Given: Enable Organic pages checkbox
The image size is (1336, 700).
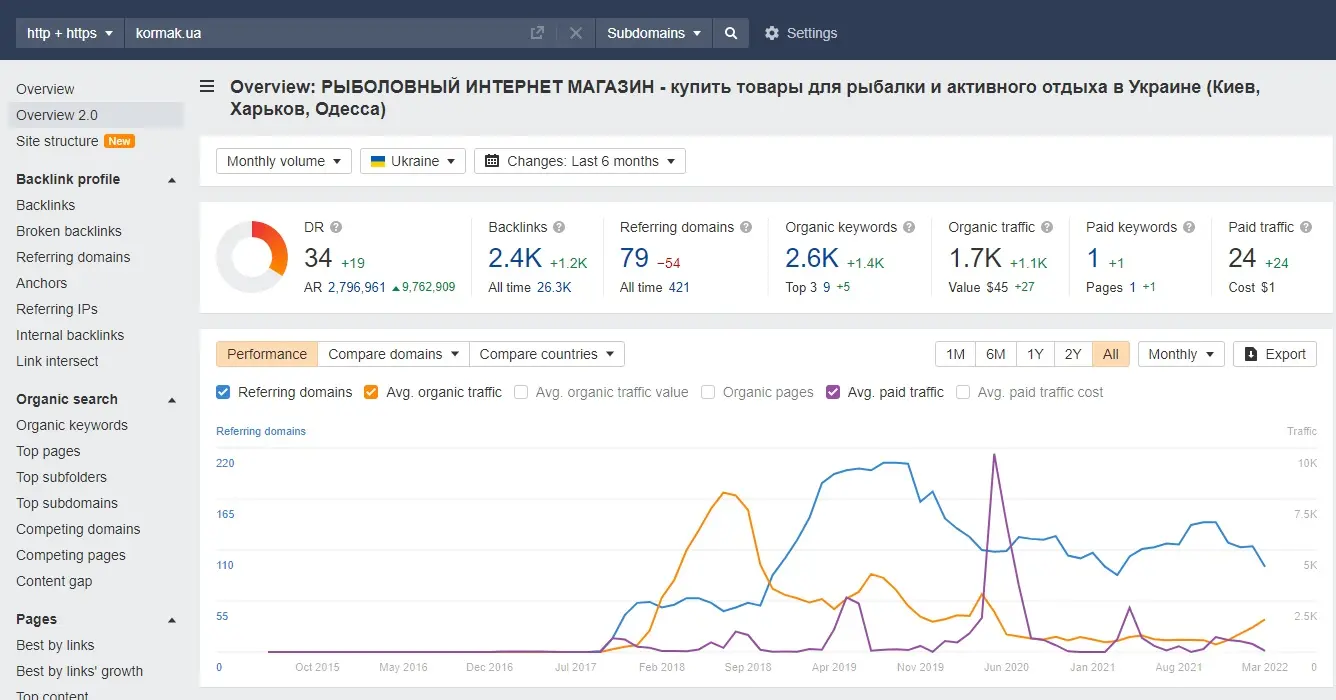Looking at the screenshot, I should 708,392.
